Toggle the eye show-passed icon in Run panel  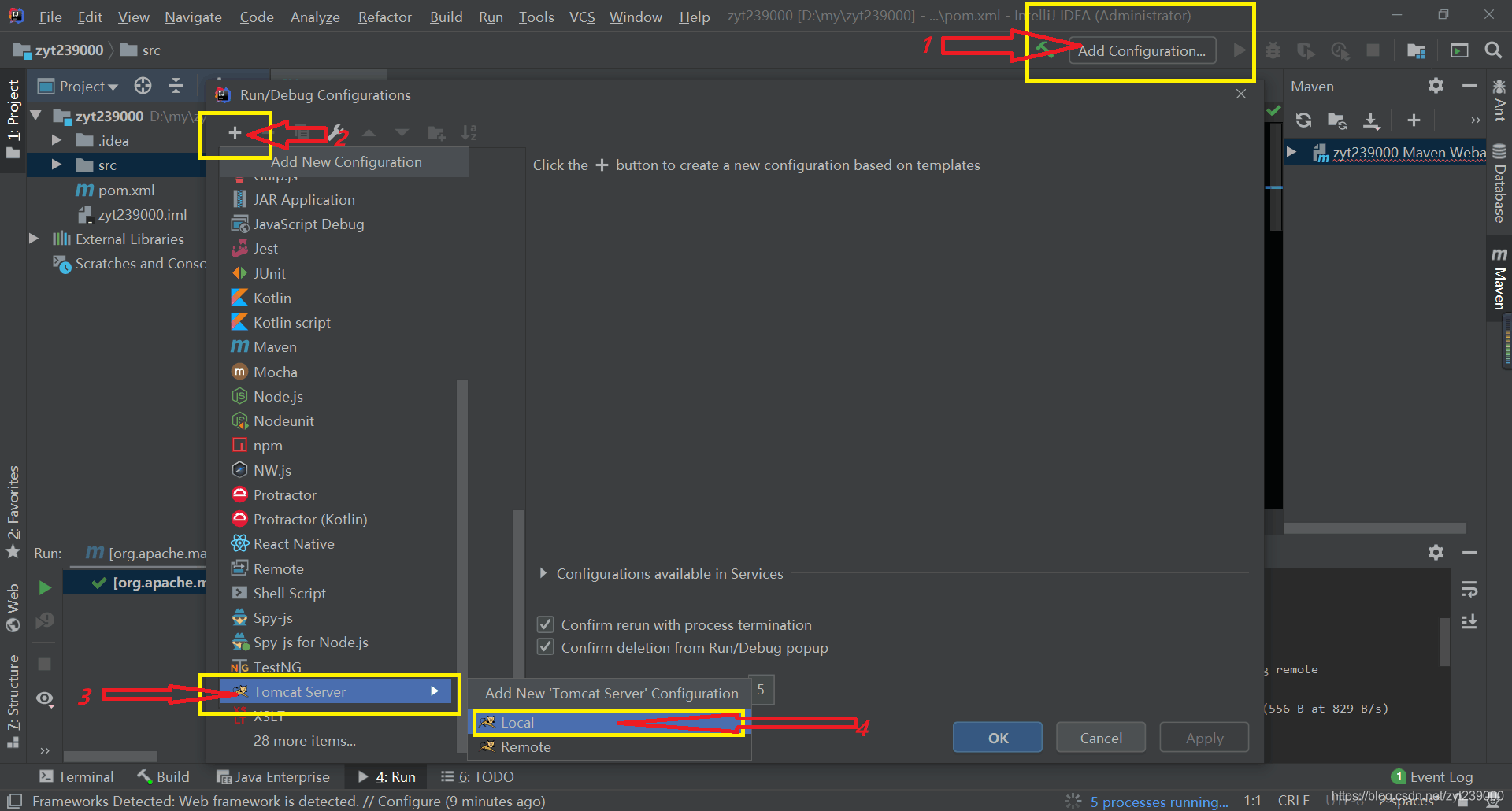(x=45, y=698)
